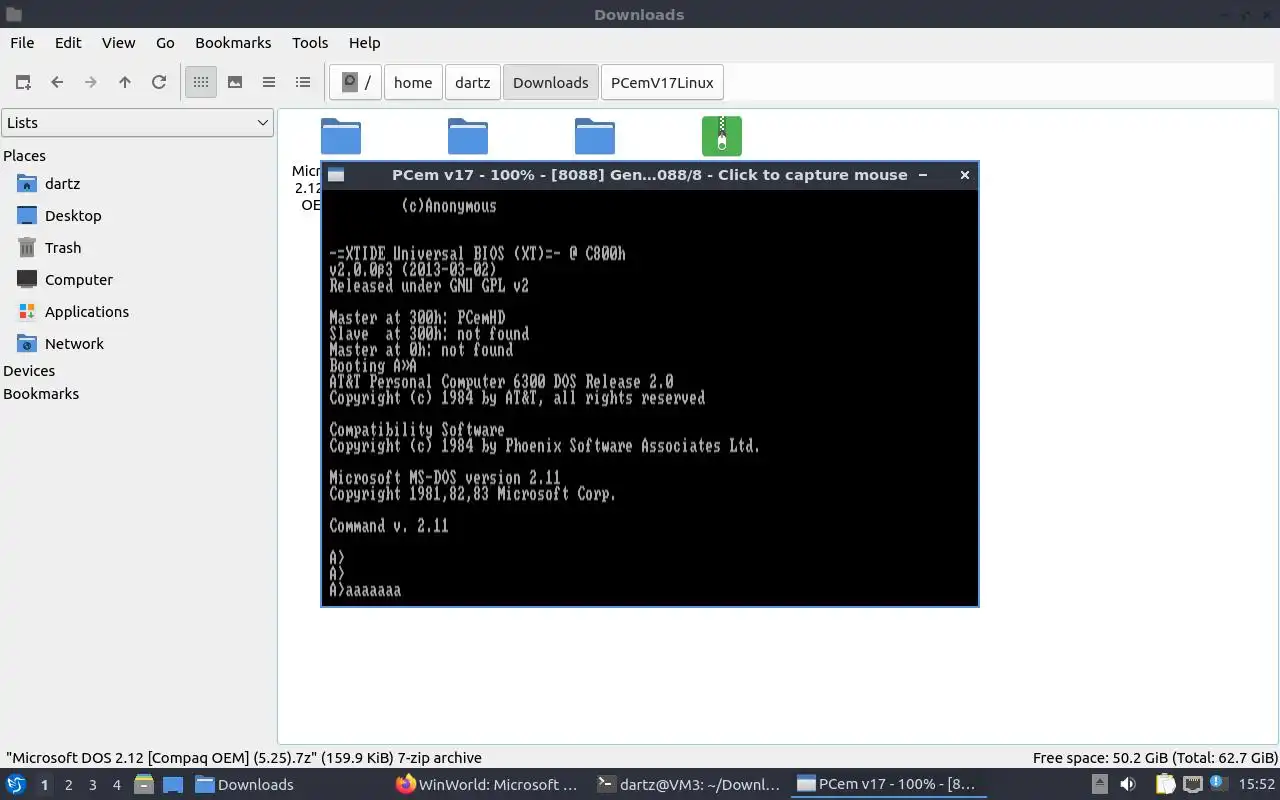Click the show desktop panel icon
This screenshot has height=800, width=1280.
click(173, 785)
